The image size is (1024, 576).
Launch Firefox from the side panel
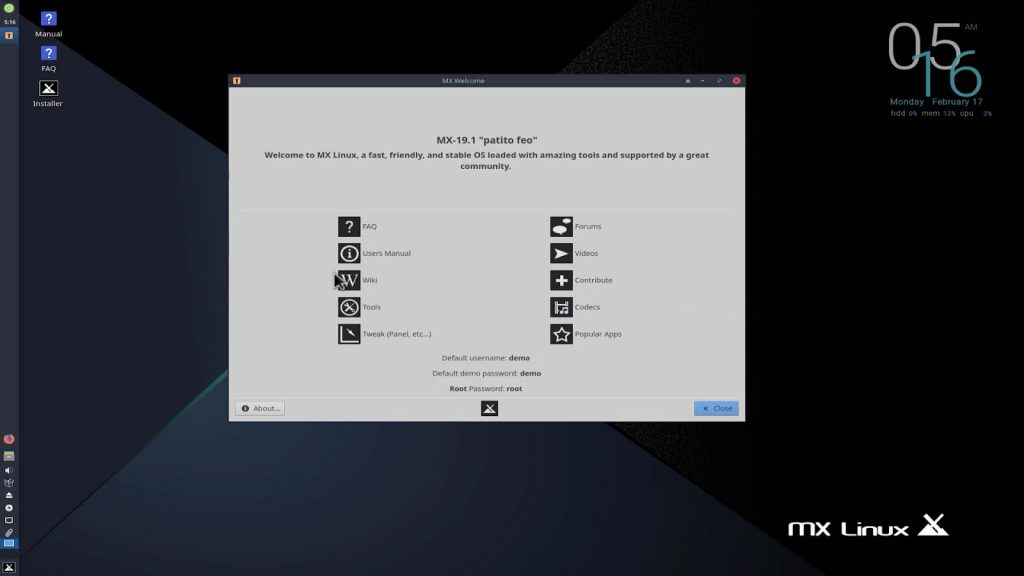pos(9,439)
